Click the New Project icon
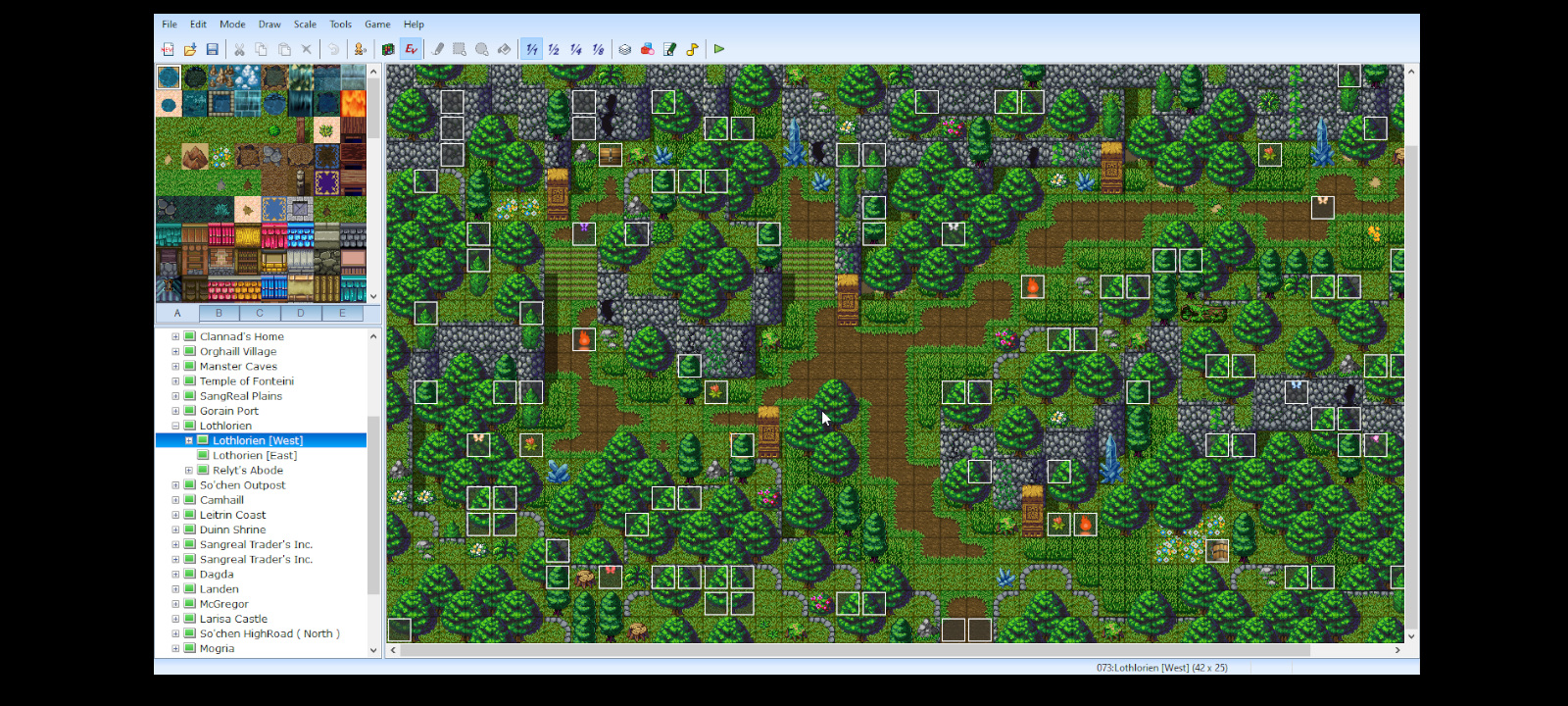Screen dimensions: 1568x706 click(168, 49)
